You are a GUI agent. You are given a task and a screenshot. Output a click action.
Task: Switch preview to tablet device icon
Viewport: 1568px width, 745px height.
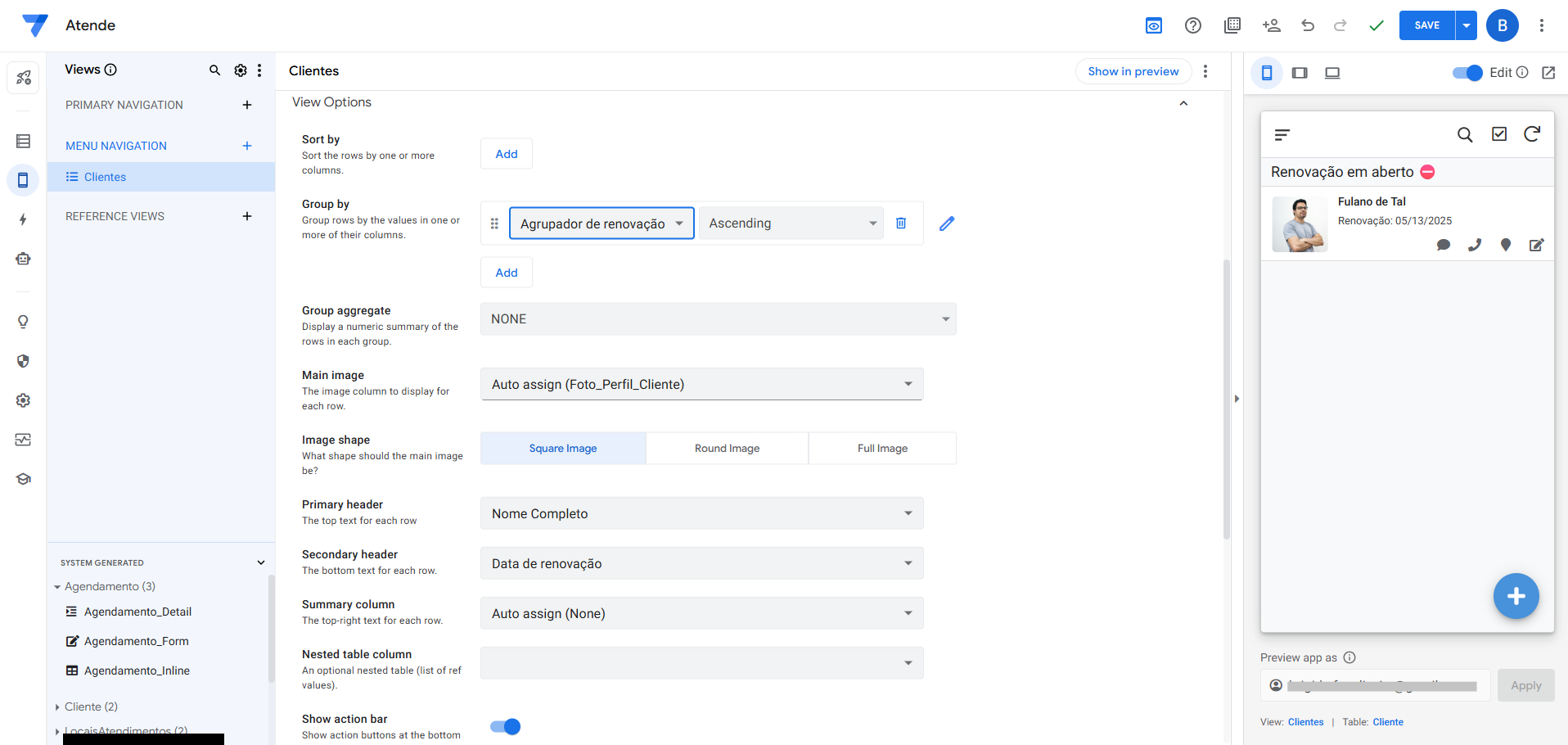click(1300, 73)
